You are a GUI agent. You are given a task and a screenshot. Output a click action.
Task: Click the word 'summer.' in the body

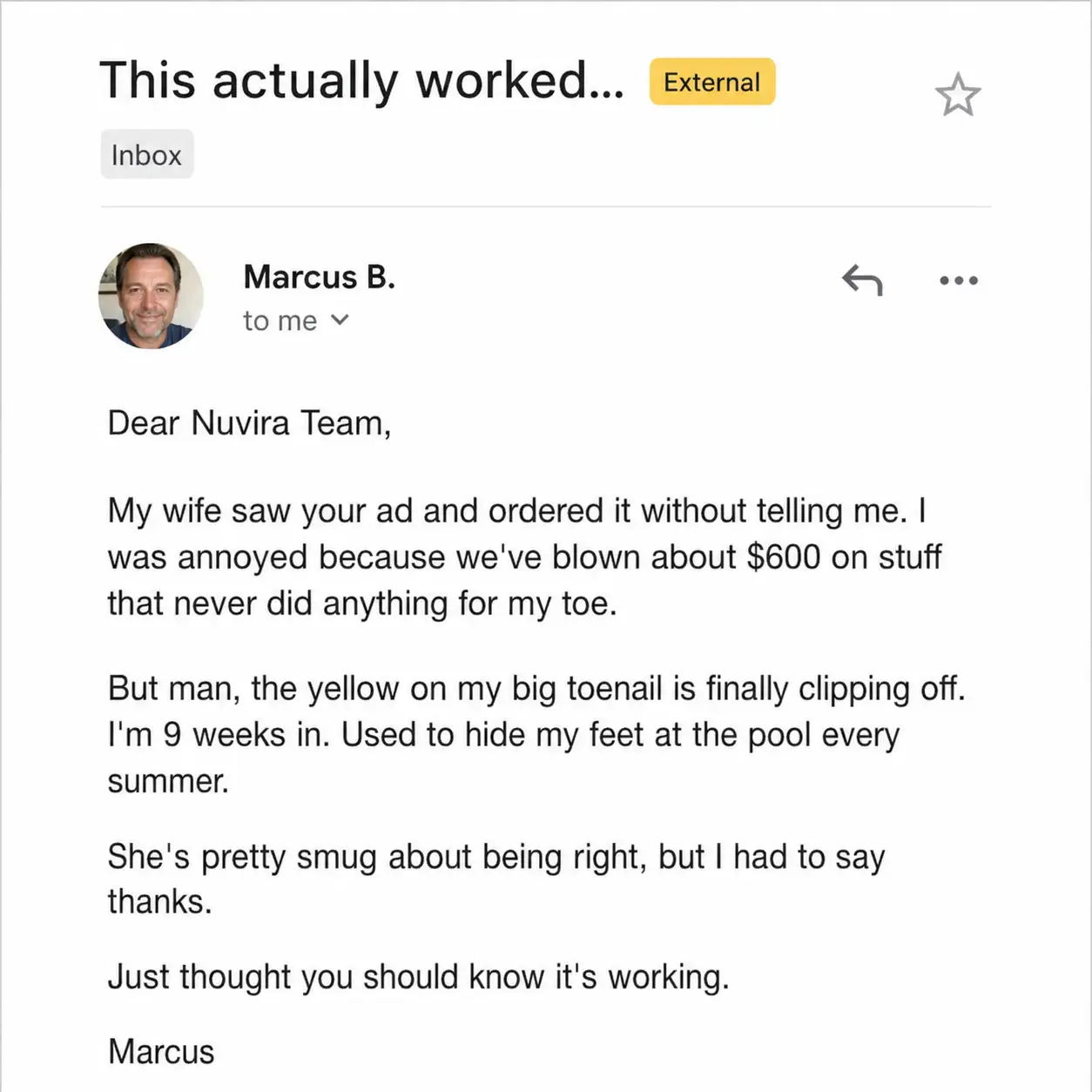point(168,780)
